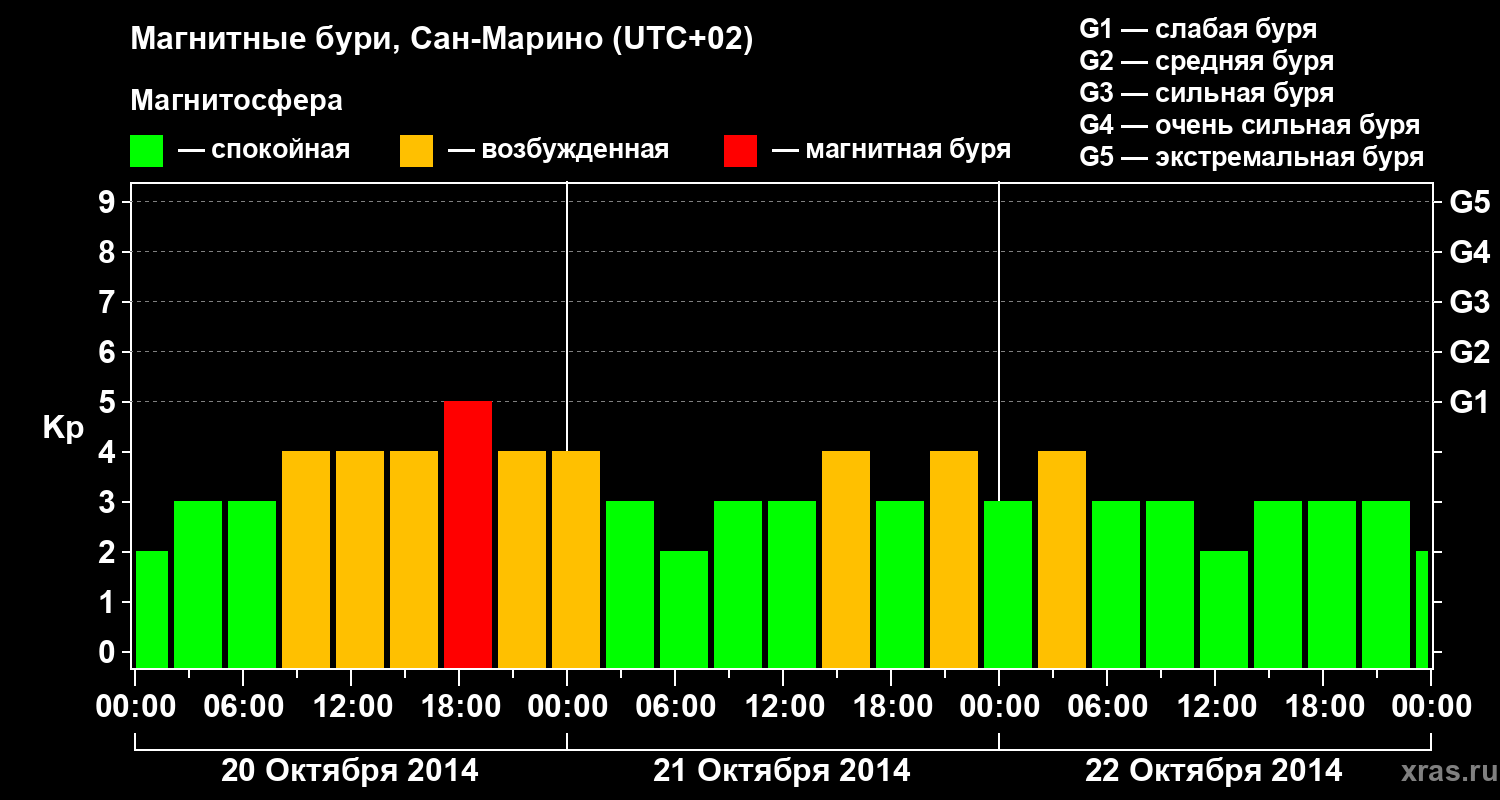Click the green 'спокойная' legend swatch

point(147,151)
